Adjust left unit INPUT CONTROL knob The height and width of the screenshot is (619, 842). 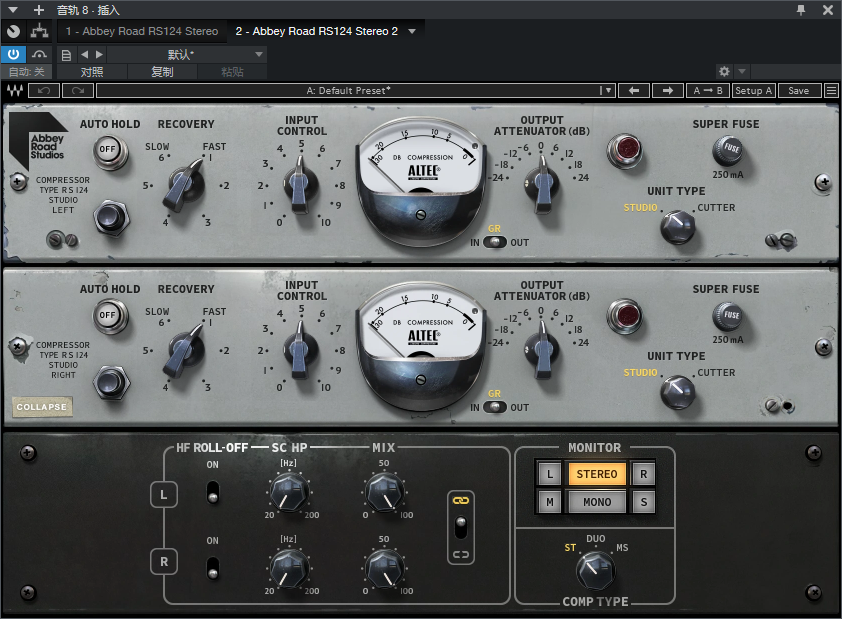pos(301,184)
